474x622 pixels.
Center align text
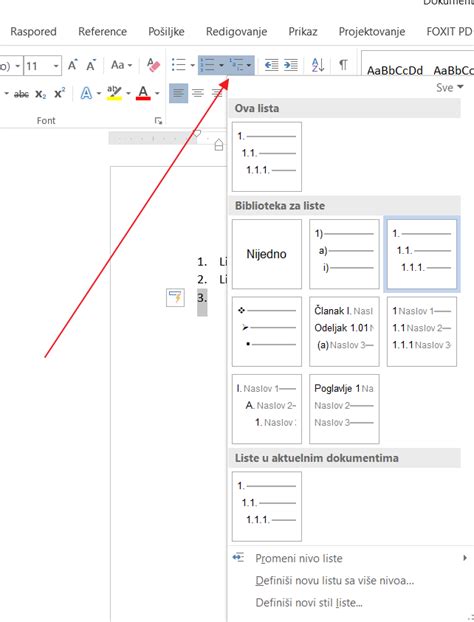(x=198, y=94)
